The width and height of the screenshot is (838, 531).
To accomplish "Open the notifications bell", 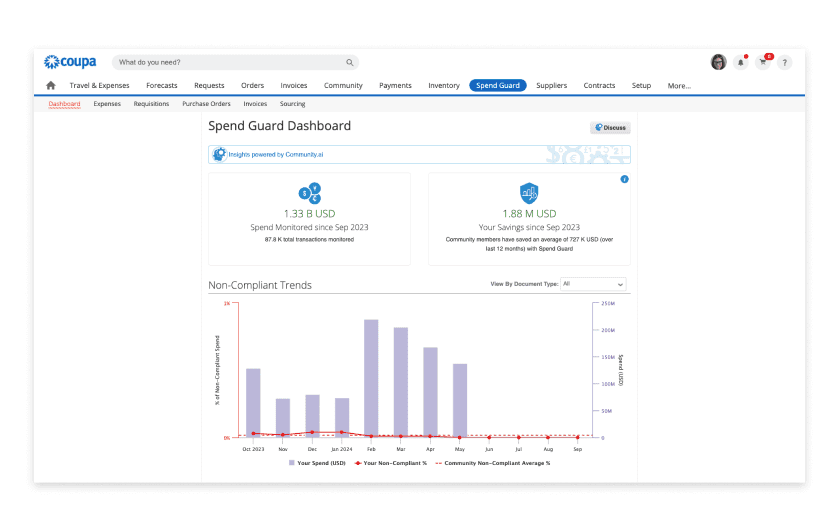I will pos(741,63).
